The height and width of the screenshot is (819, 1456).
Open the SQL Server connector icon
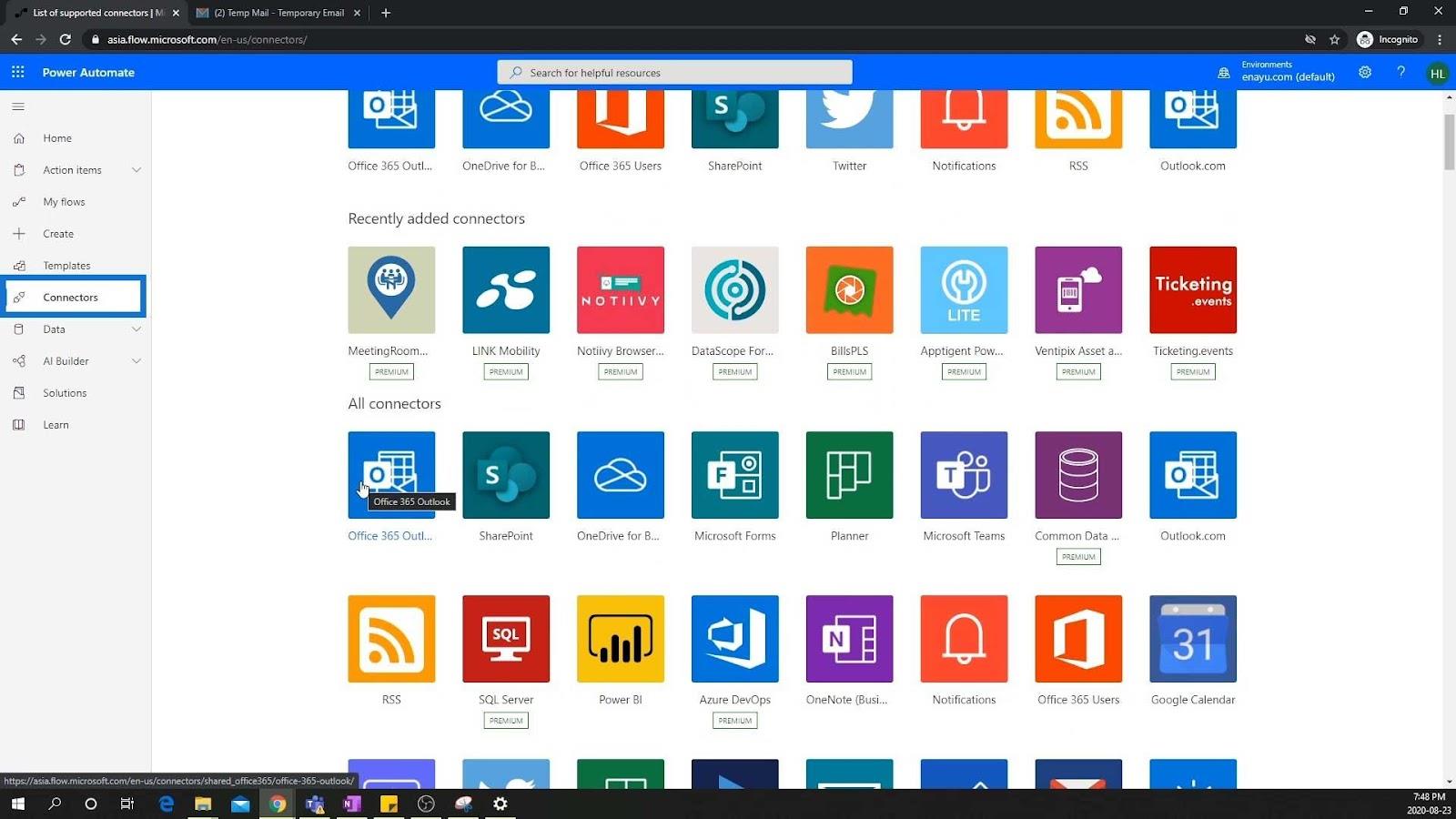click(506, 639)
